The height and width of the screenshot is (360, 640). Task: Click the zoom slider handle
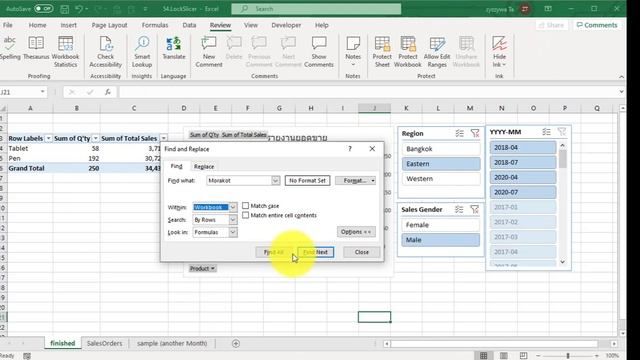coord(568,356)
